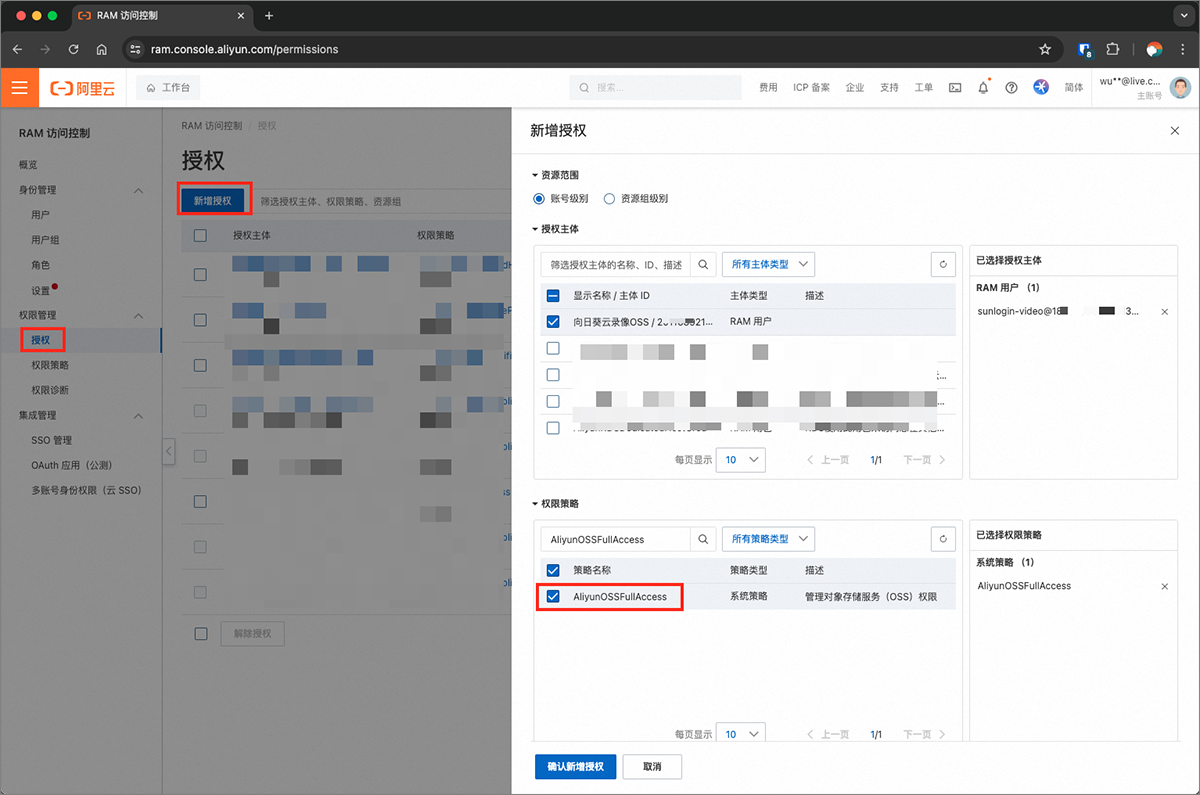Remove AliyunOSSFullAccess from selected policies
1200x795 pixels.
(1164, 586)
